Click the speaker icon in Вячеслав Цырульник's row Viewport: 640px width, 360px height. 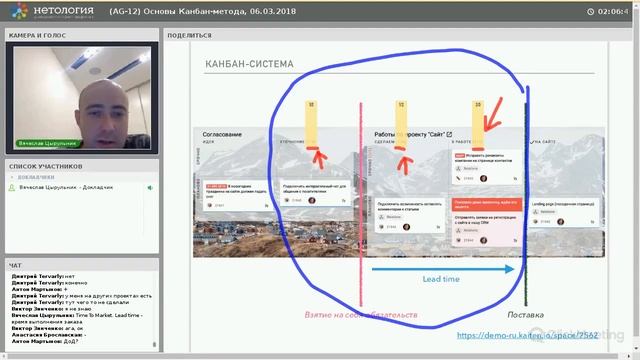pyautogui.click(x=150, y=188)
